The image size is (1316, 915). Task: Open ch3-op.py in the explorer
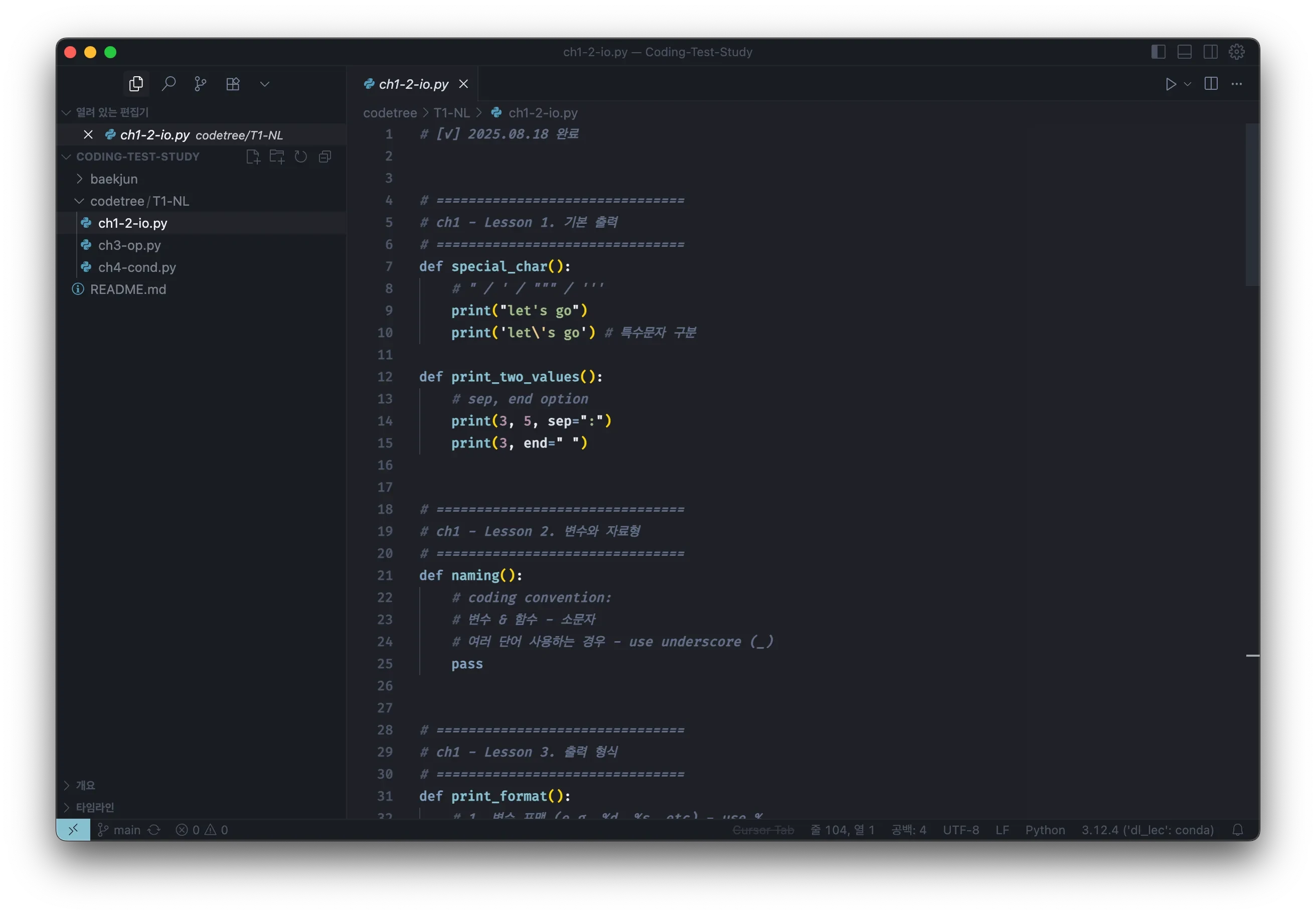[x=129, y=245]
